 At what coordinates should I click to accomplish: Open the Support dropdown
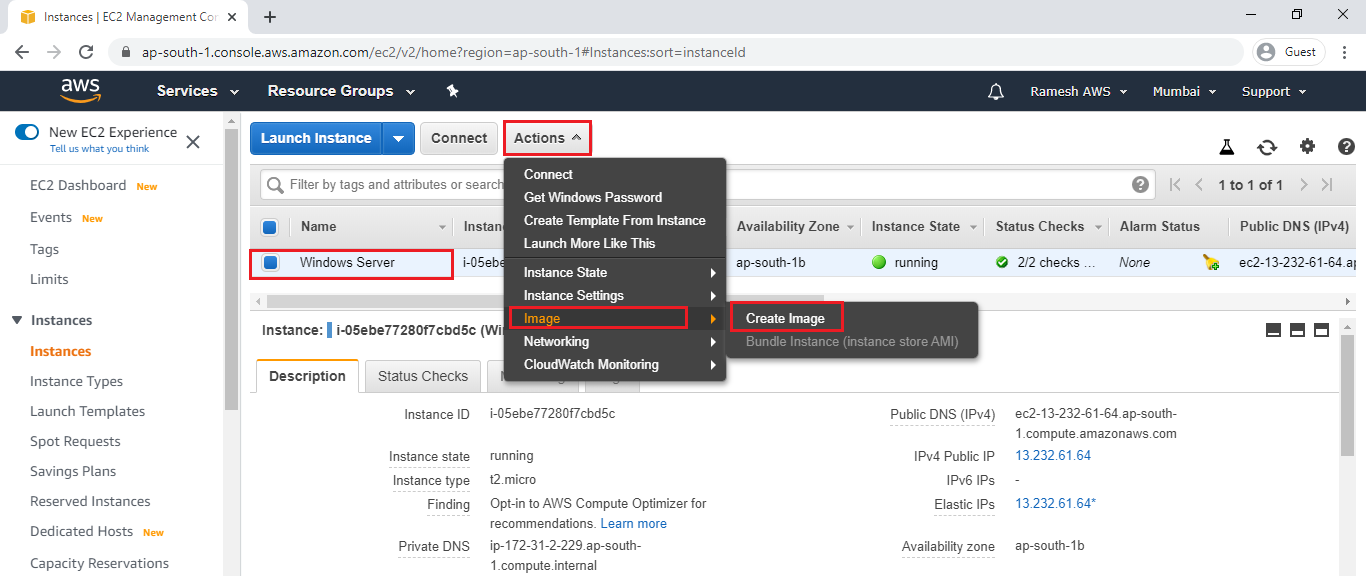(x=1274, y=91)
